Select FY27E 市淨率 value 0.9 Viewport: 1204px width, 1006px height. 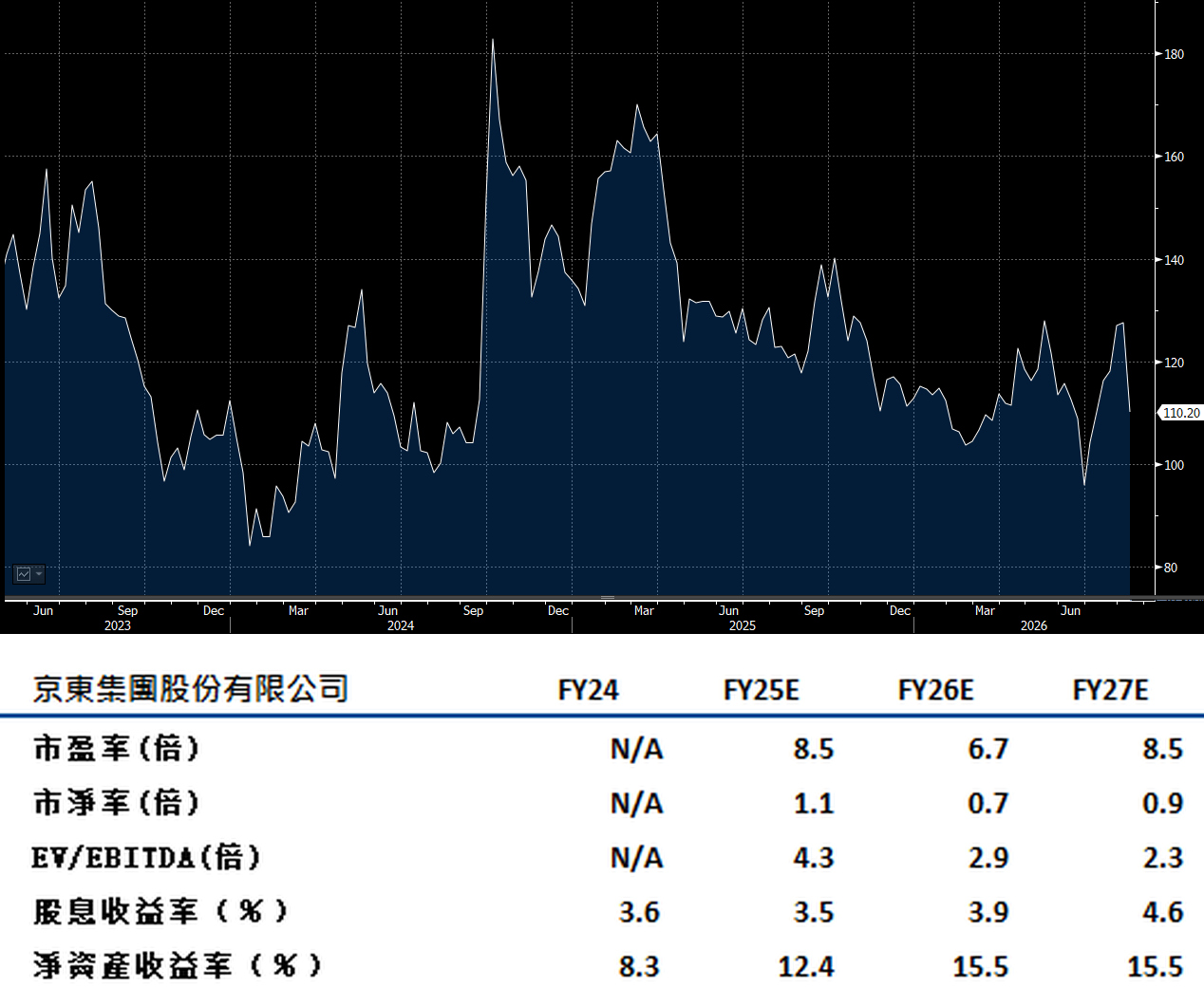1163,804
